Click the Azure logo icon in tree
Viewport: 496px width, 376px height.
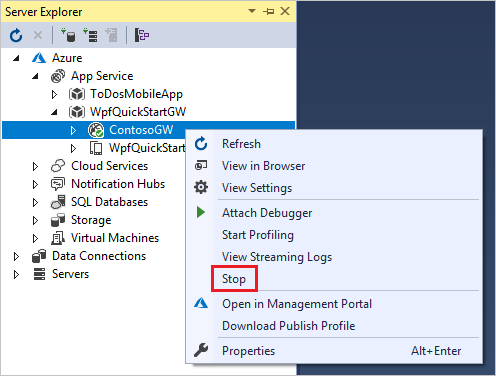point(39,58)
